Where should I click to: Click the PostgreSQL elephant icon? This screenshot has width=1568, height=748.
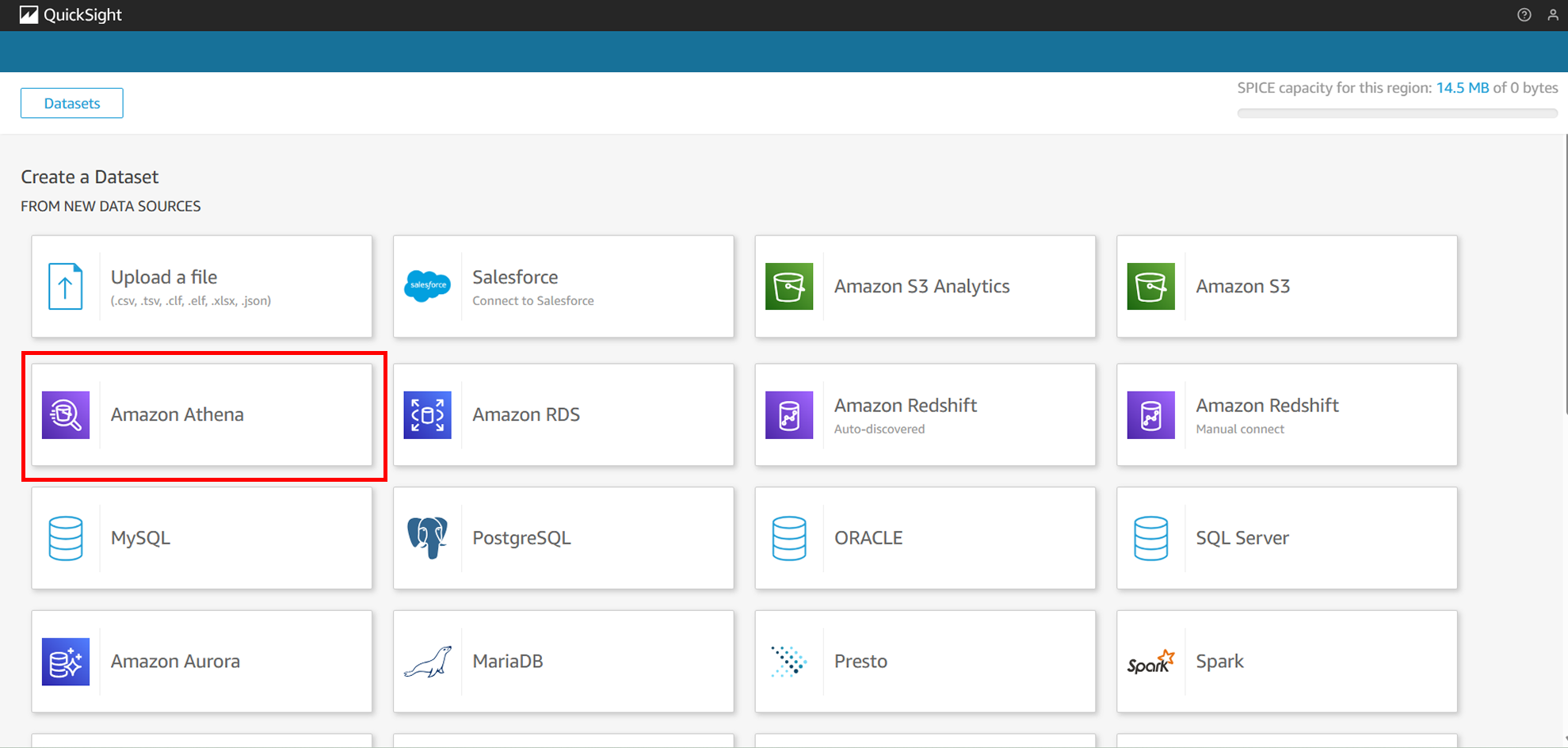427,538
